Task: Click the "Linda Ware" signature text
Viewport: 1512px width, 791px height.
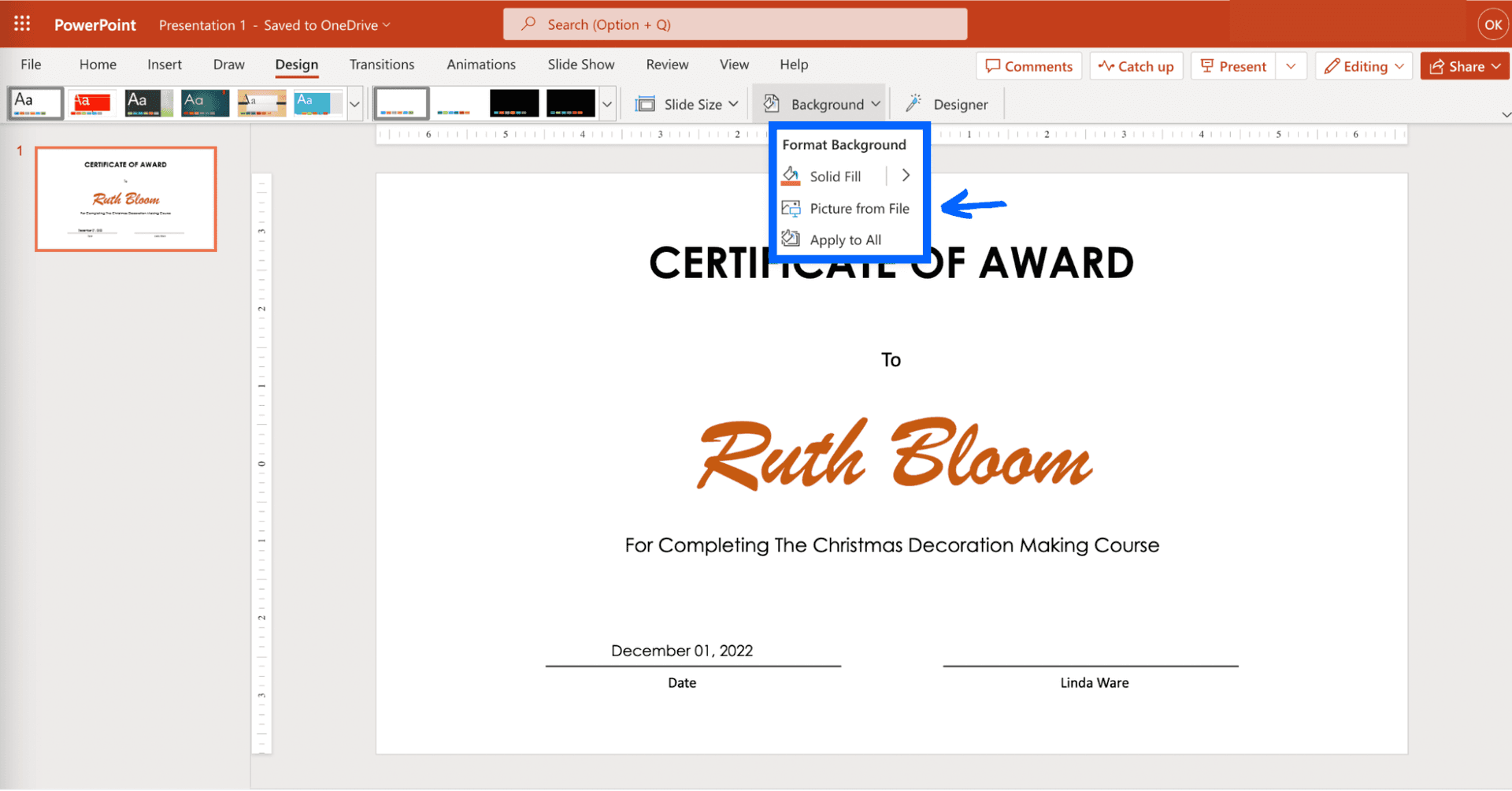Action: pos(1094,683)
